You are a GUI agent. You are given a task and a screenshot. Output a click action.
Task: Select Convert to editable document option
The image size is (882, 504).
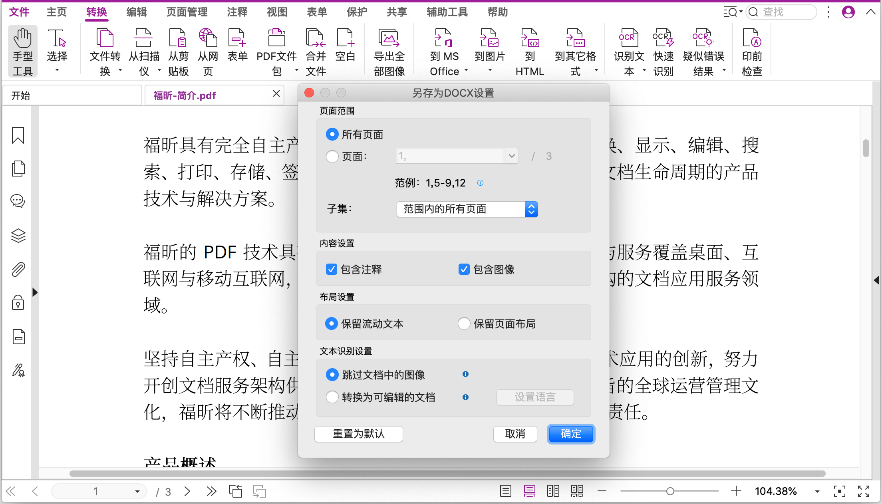click(x=332, y=397)
